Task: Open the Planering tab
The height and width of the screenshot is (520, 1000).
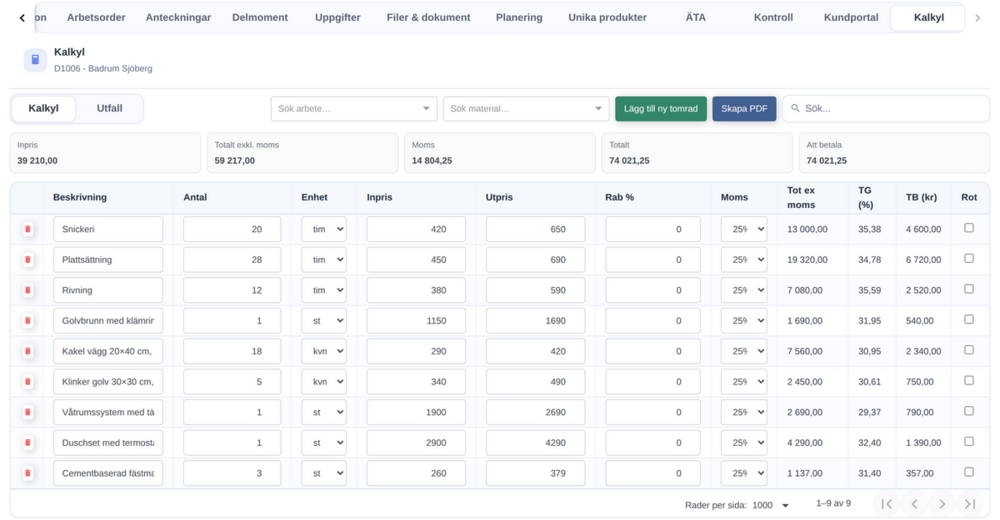Action: [519, 18]
